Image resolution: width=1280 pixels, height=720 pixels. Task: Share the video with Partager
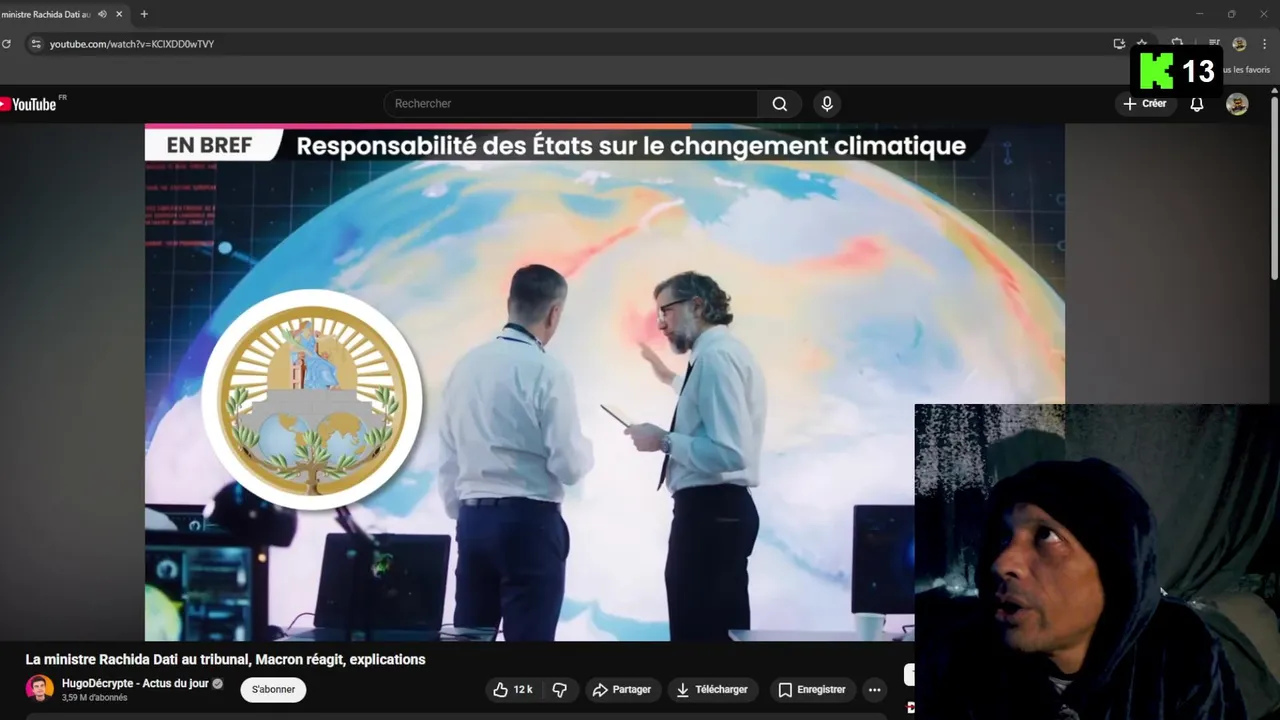[622, 690]
